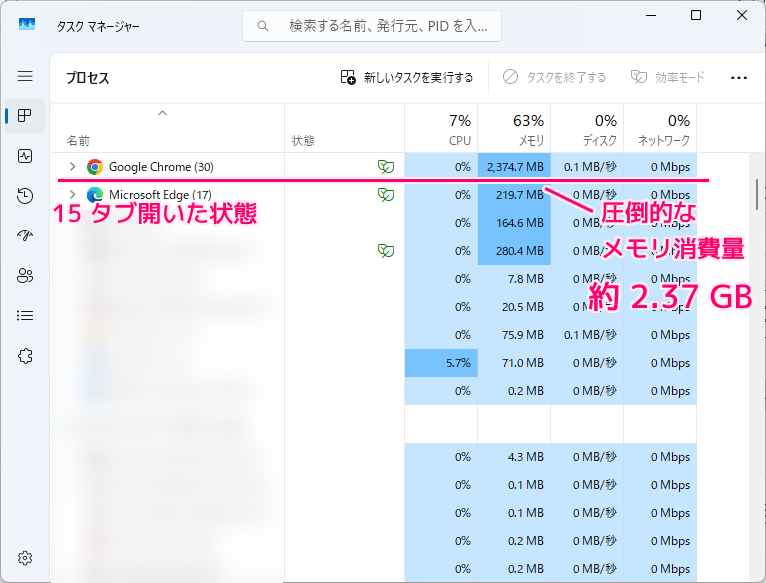Screen dimensions: 766x583
Task: Open the Details list sidebar icon
Action: coord(25,316)
